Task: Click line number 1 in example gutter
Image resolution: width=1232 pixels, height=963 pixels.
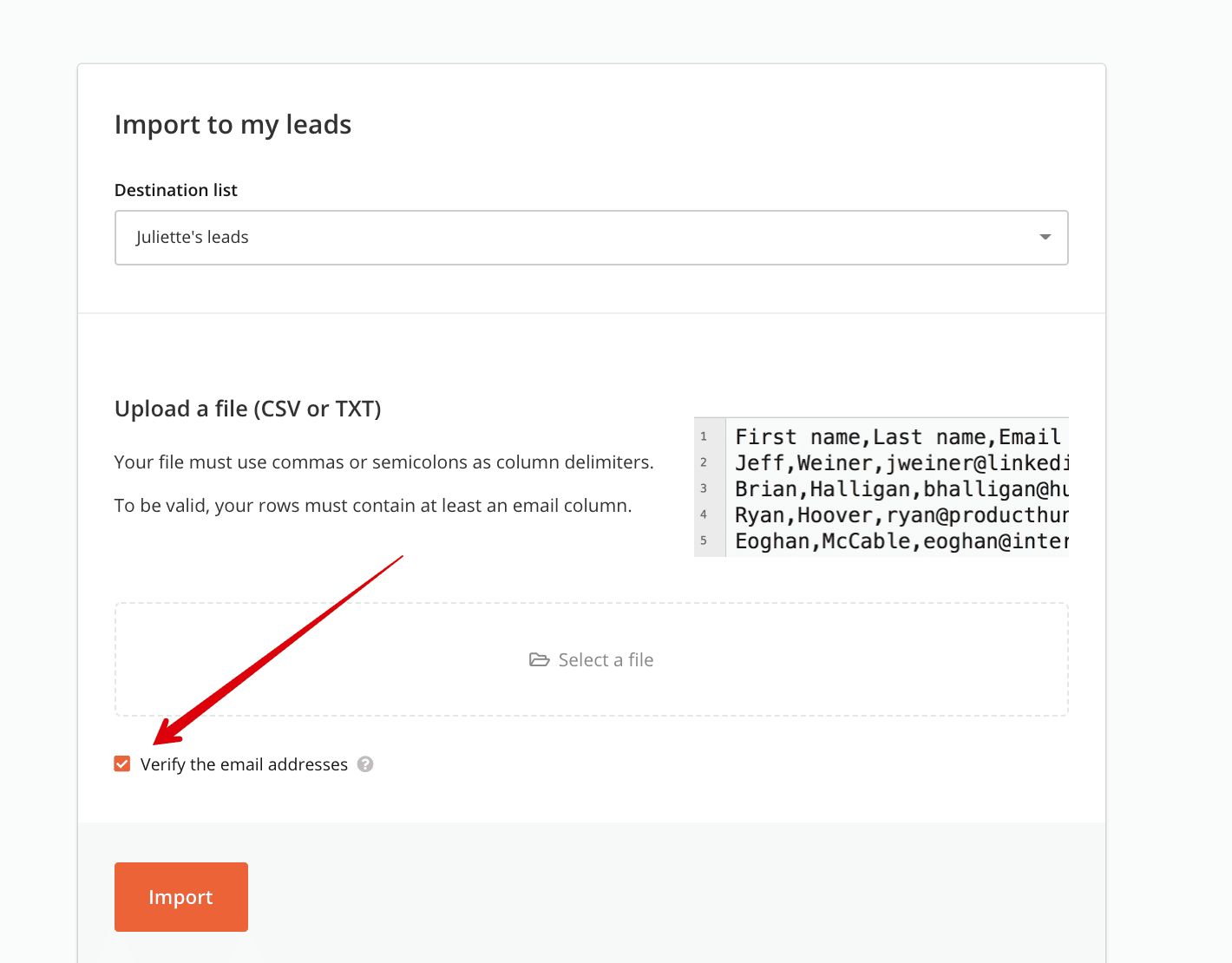Action: (704, 436)
